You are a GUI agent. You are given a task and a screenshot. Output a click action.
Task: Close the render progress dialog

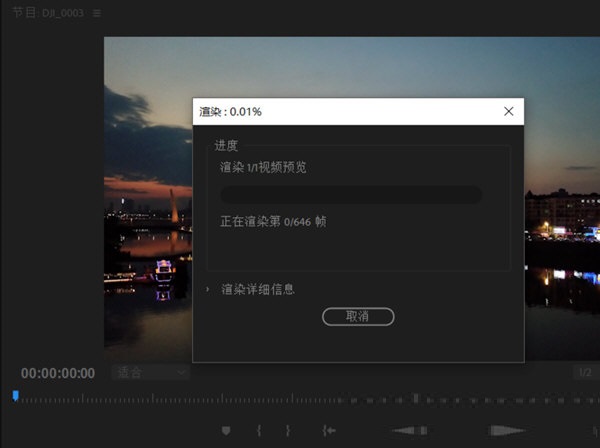click(508, 111)
